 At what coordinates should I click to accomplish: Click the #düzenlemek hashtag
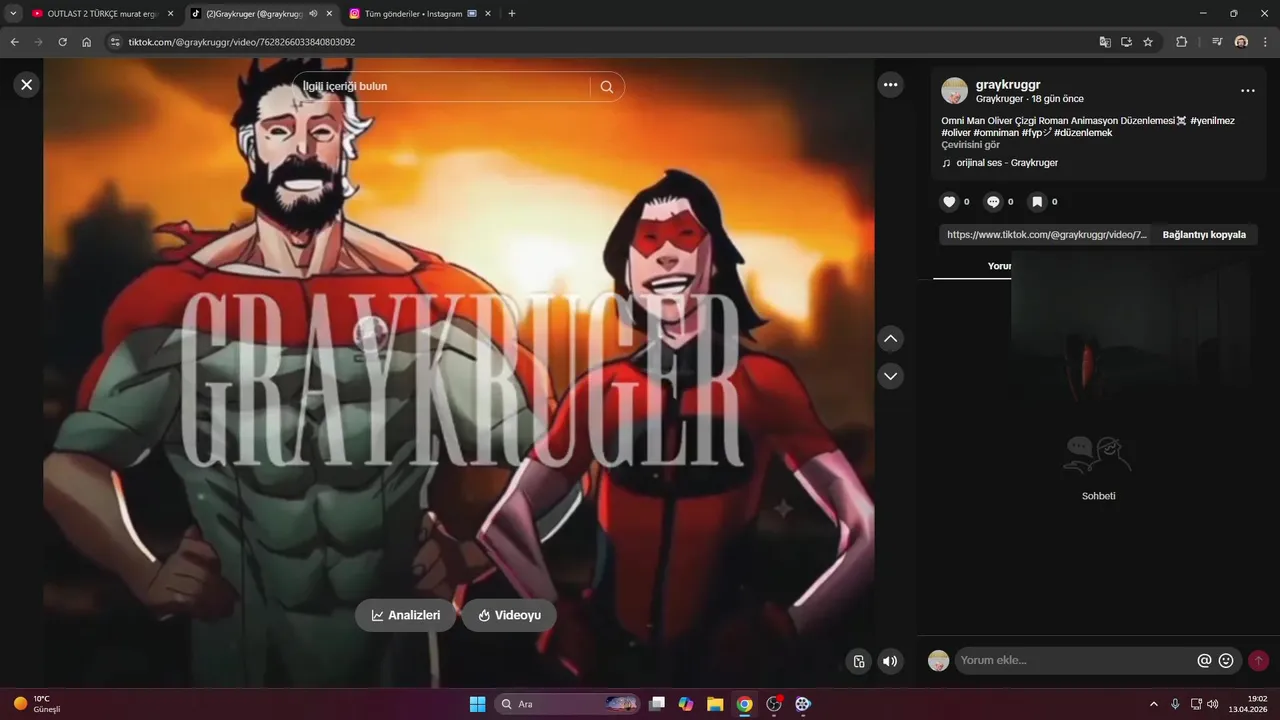coord(1083,133)
